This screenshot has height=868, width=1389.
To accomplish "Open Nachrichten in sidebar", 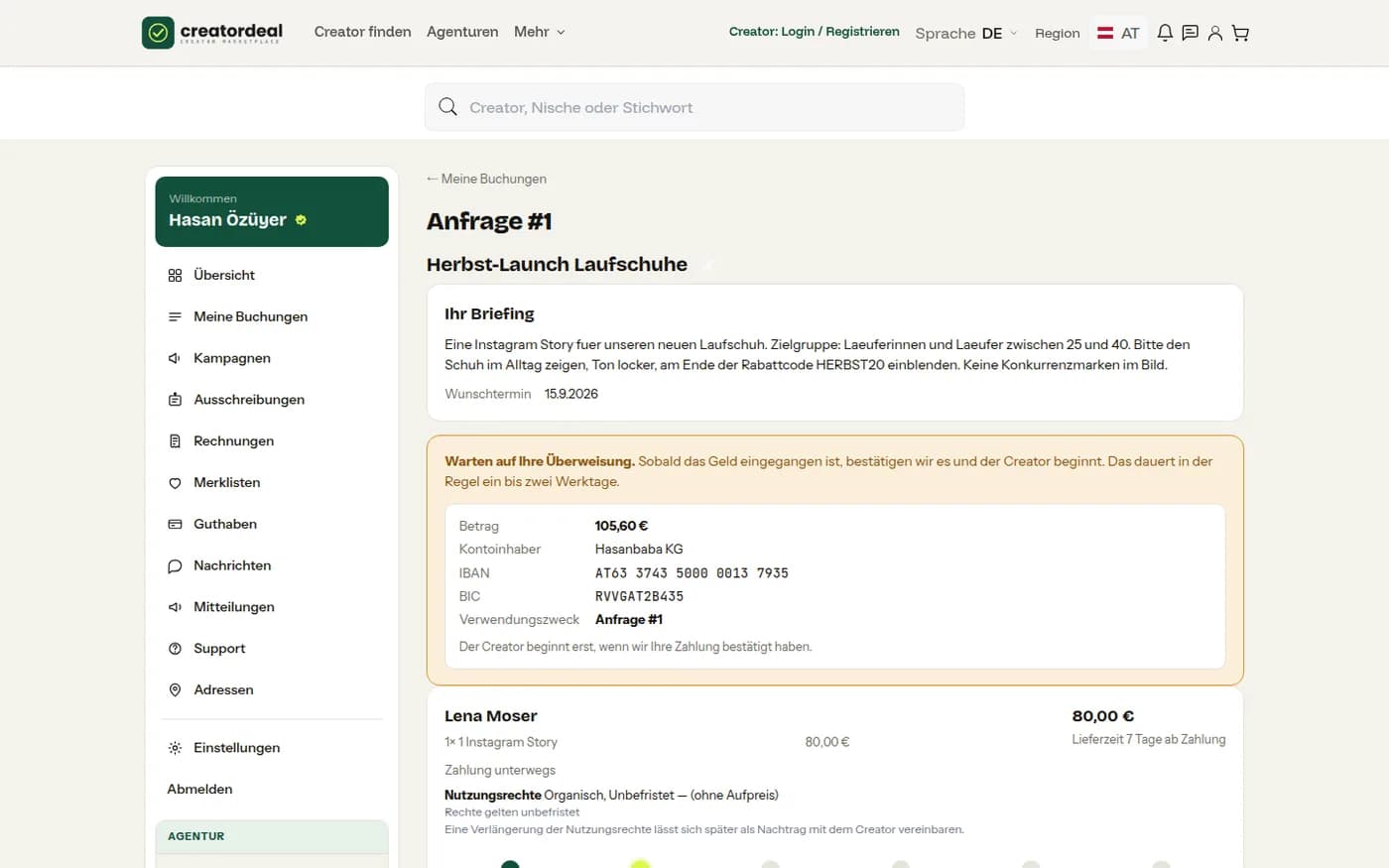I will (272, 565).
